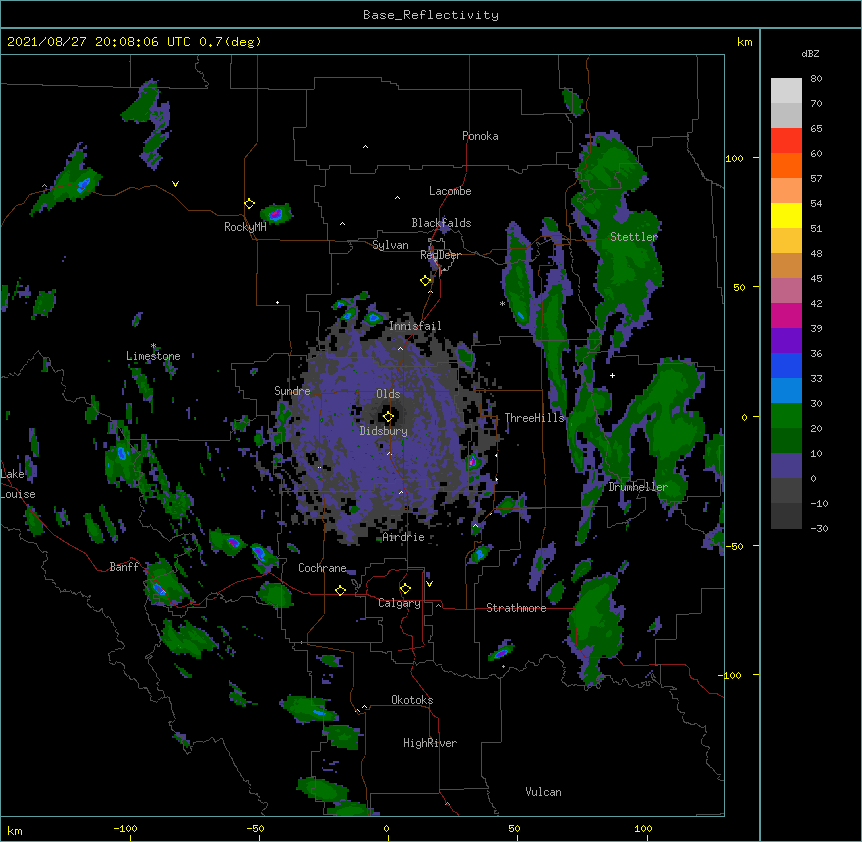862x842 pixels.
Task: Click the ThreeHills label
Action: [x=535, y=418]
